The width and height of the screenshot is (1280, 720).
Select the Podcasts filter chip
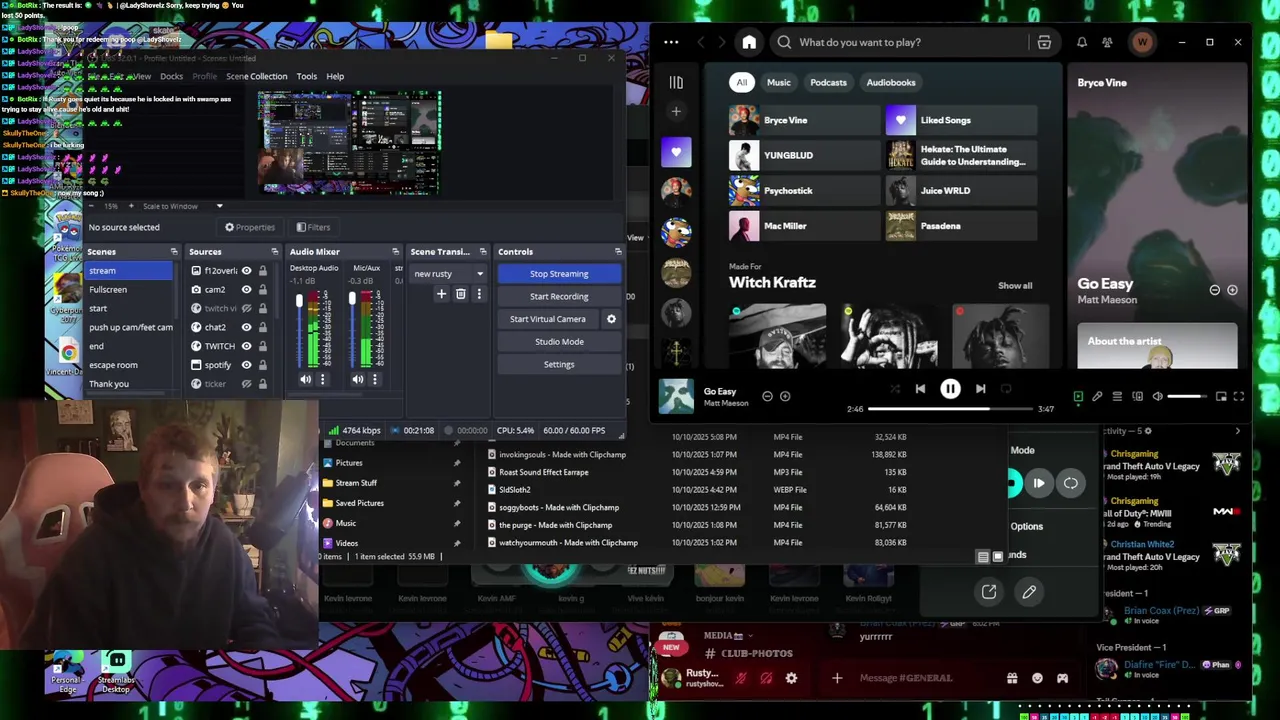[828, 83]
